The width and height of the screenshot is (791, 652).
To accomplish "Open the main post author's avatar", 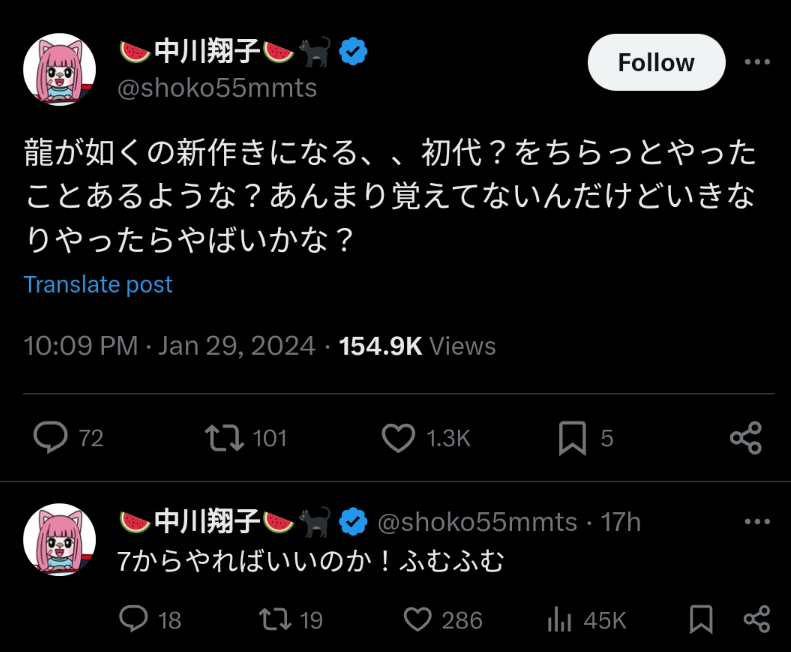I will pyautogui.click(x=60, y=70).
